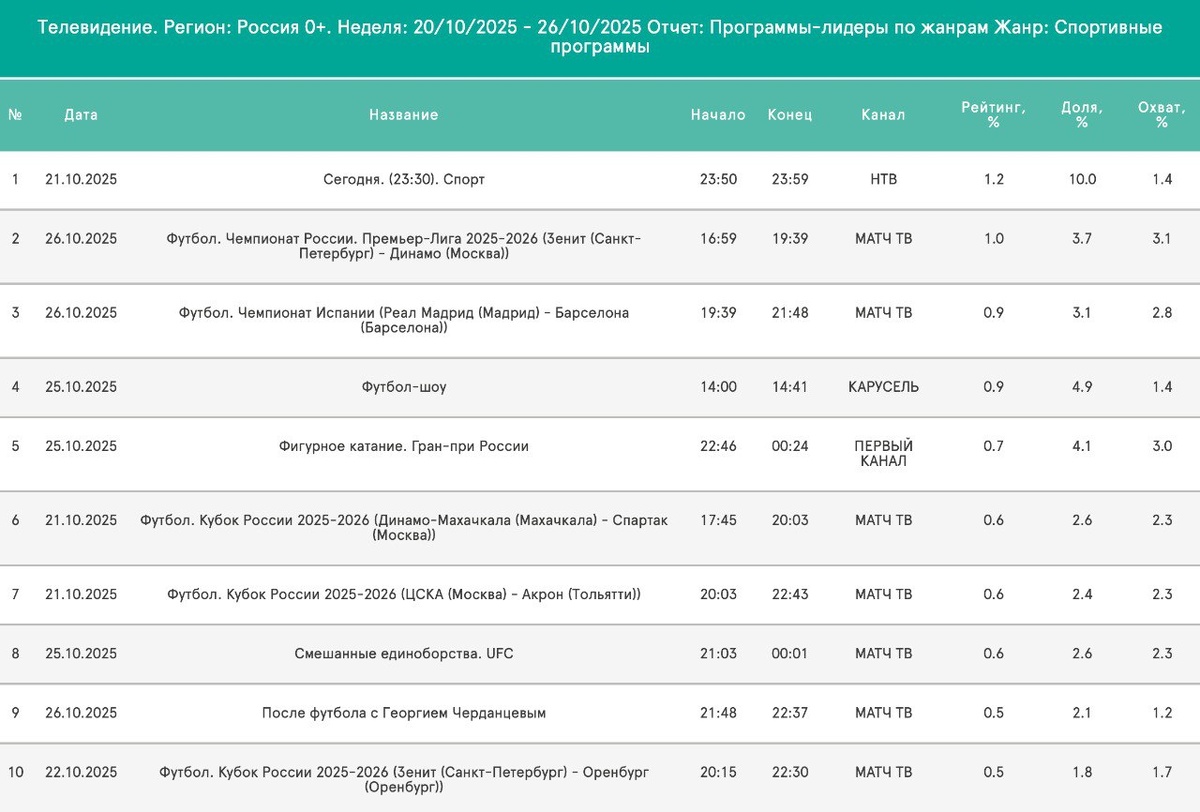
Task: Click end time "00:24" of Фигурное катание
Action: click(790, 447)
